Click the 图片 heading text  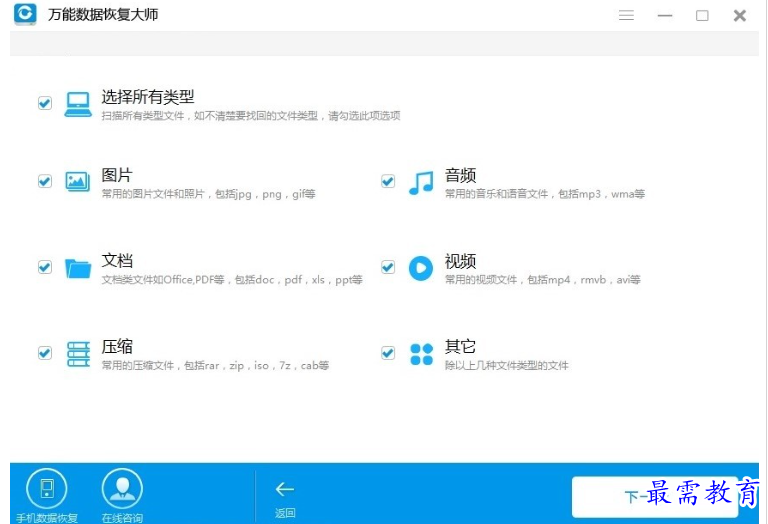point(117,175)
